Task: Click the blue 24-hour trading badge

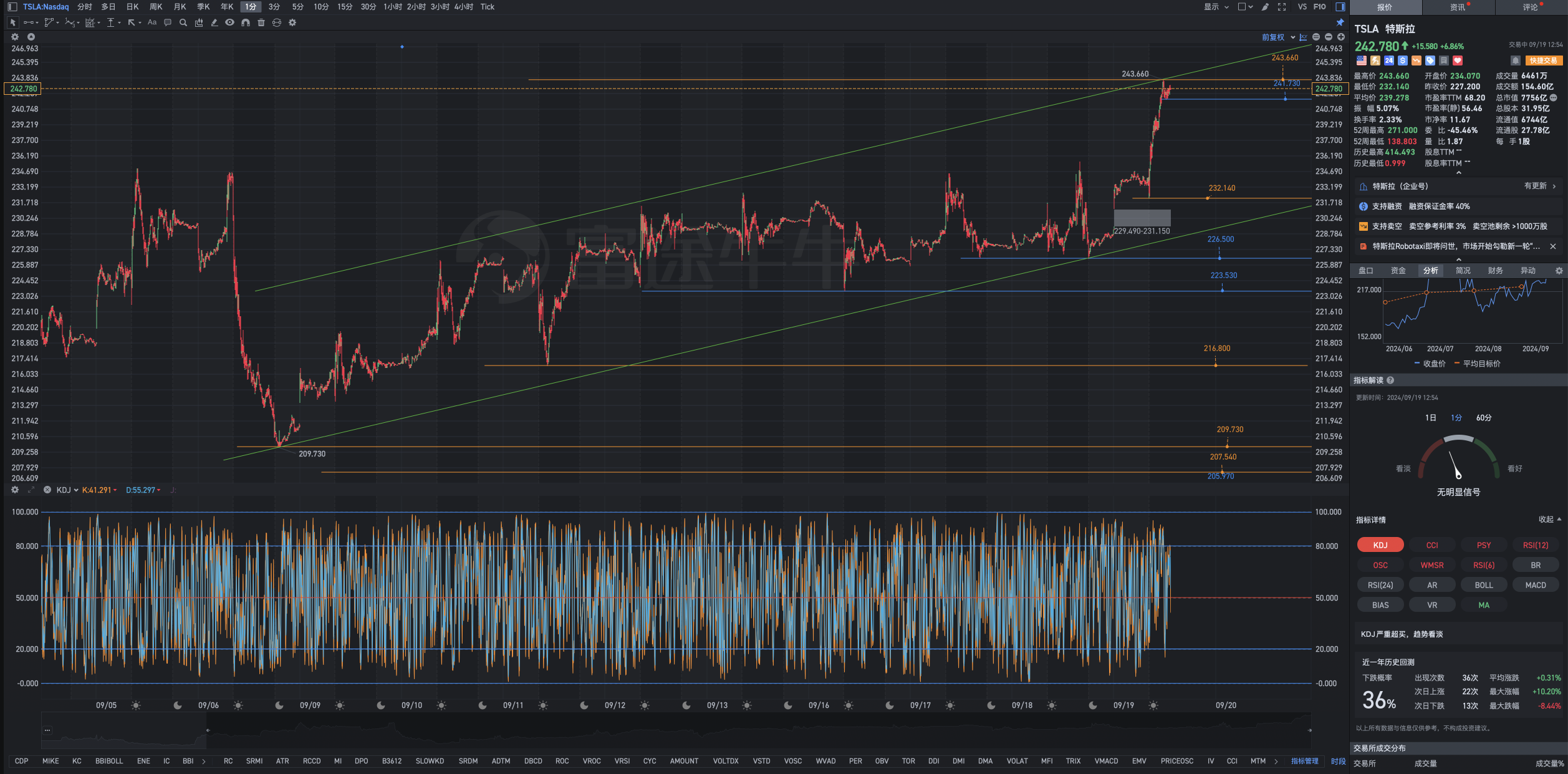Action: coord(1388,60)
